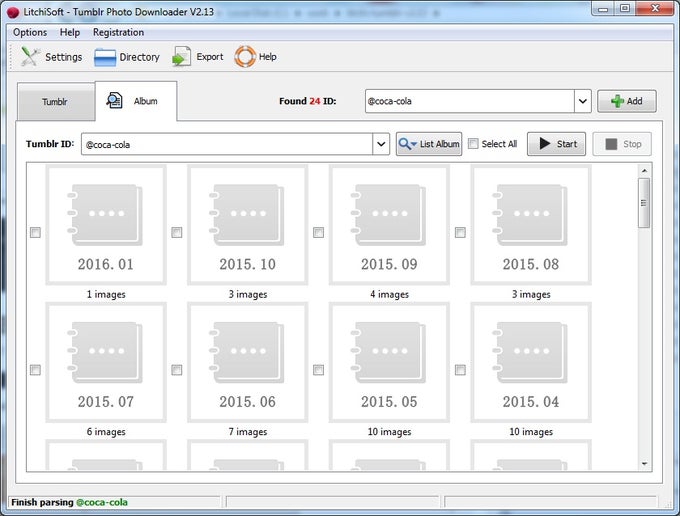Click the Start button
The height and width of the screenshot is (516, 680).
coord(556,144)
